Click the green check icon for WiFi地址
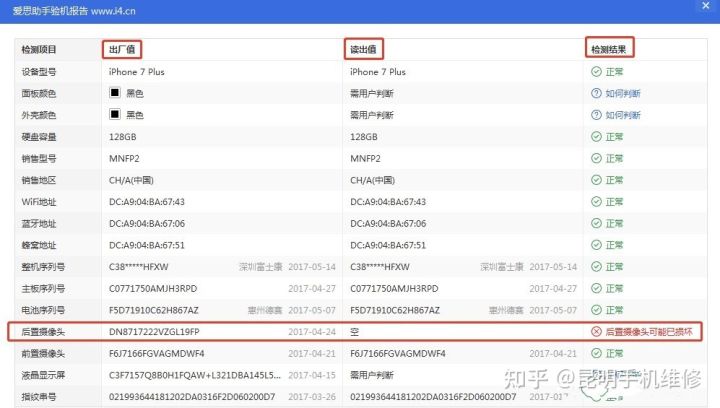Screen dimensions: 720x408 596,202
